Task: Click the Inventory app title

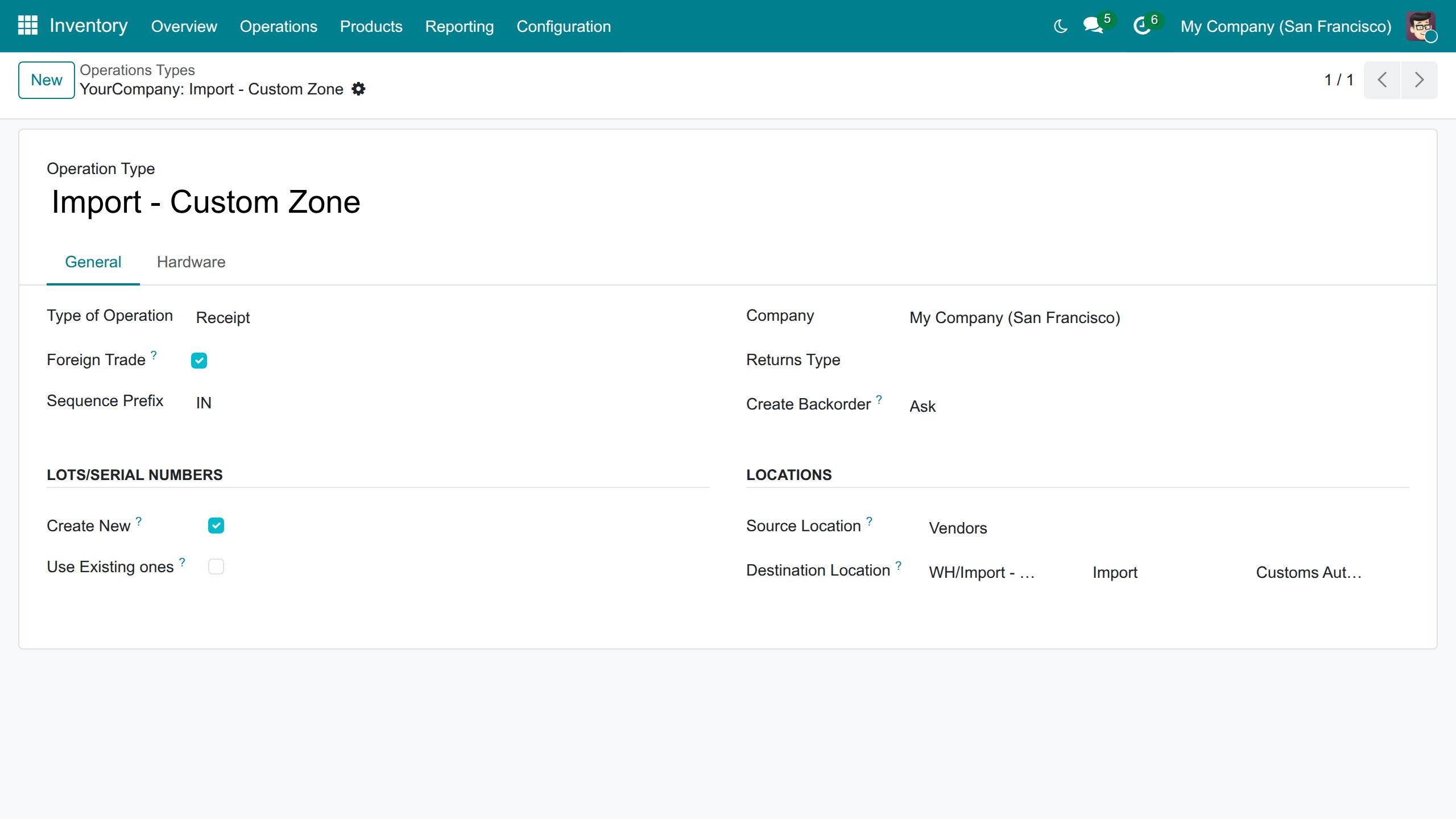Action: pyautogui.click(x=89, y=26)
